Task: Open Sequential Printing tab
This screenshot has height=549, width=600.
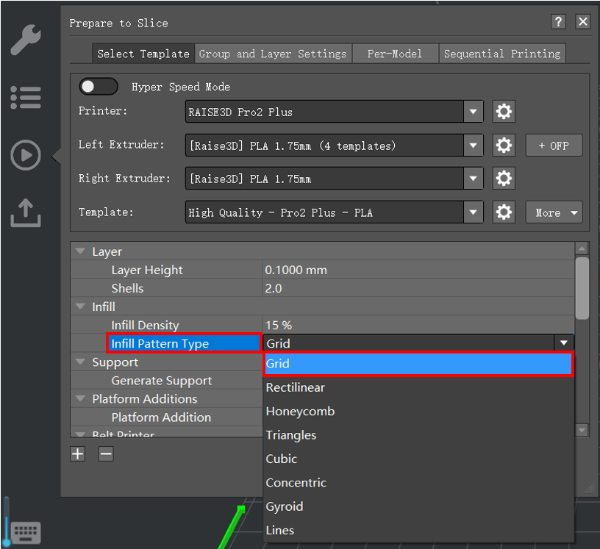Action: pyautogui.click(x=502, y=54)
